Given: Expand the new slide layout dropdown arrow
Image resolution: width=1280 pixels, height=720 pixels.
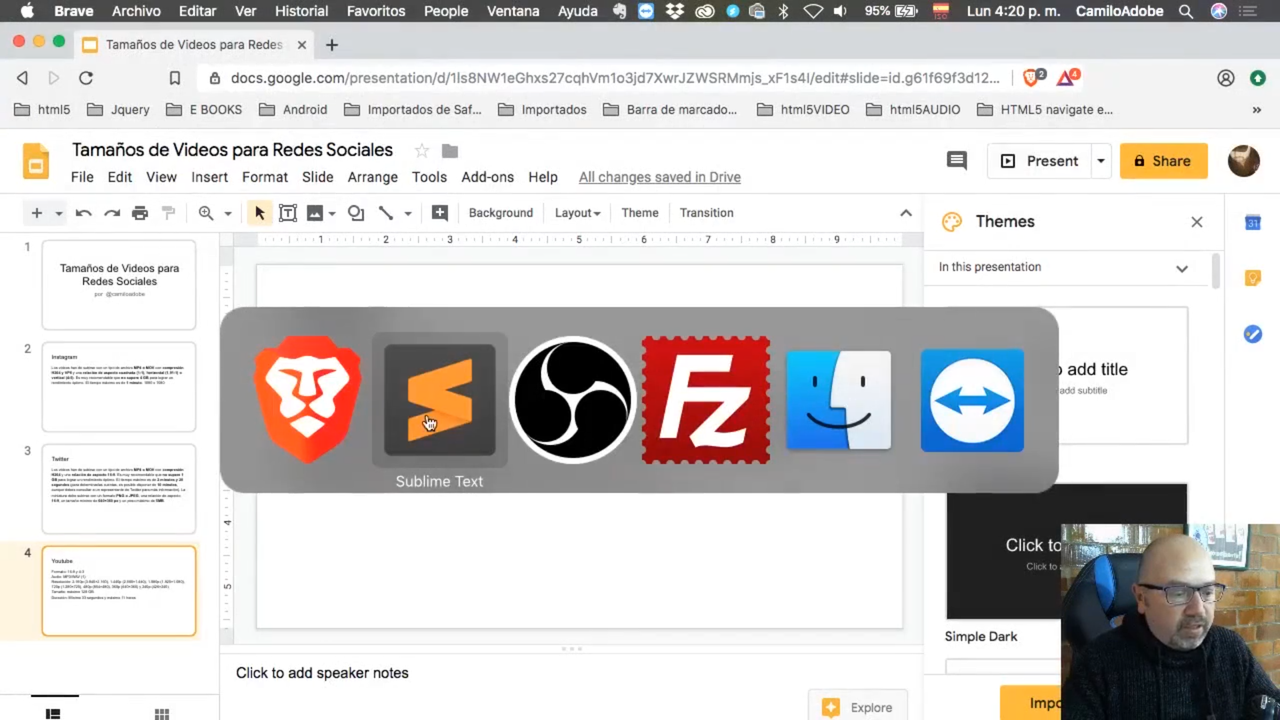Looking at the screenshot, I should click(x=59, y=213).
